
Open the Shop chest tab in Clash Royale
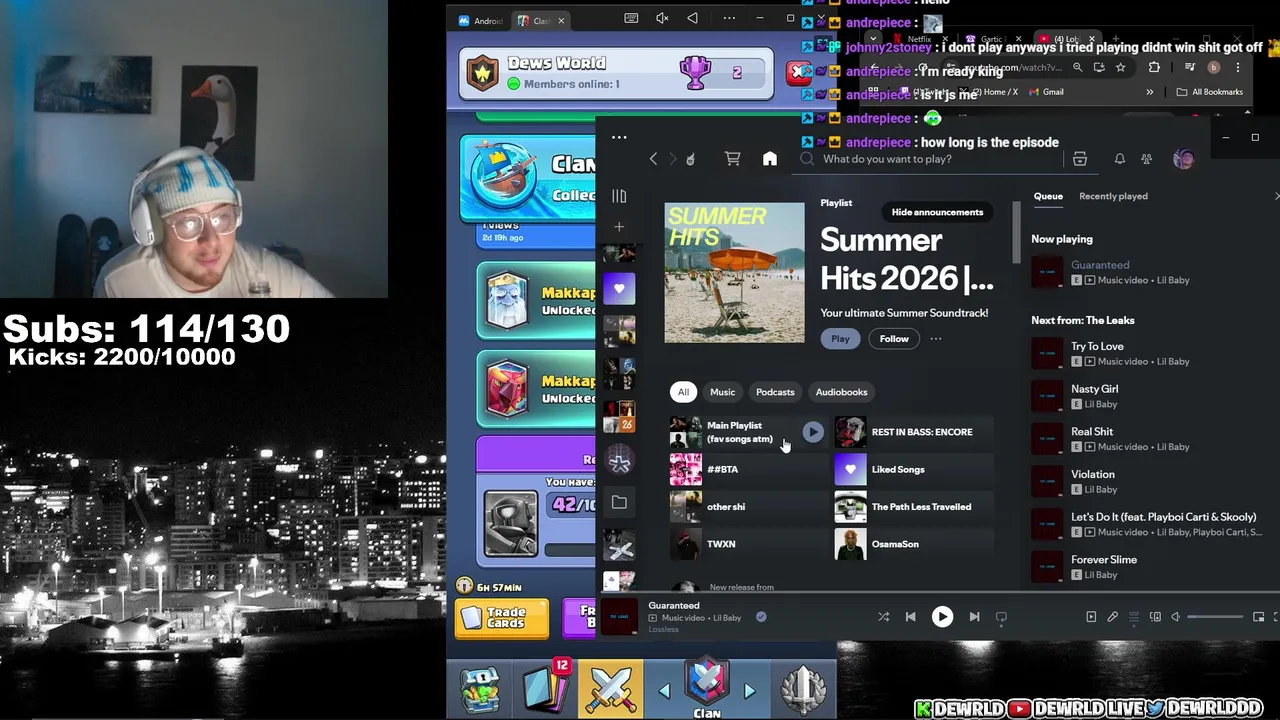coord(479,690)
